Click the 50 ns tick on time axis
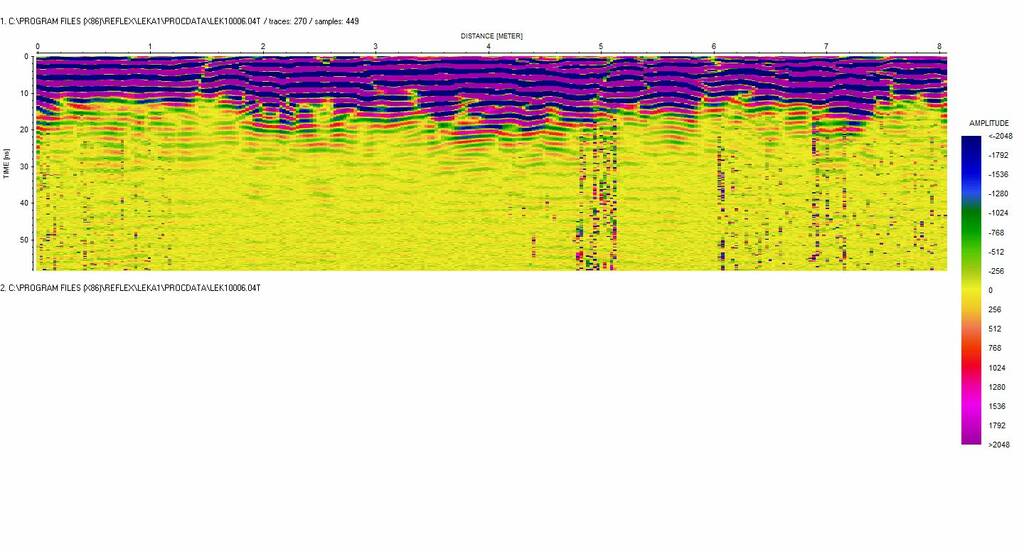This screenshot has height=552, width=1024. point(24,240)
